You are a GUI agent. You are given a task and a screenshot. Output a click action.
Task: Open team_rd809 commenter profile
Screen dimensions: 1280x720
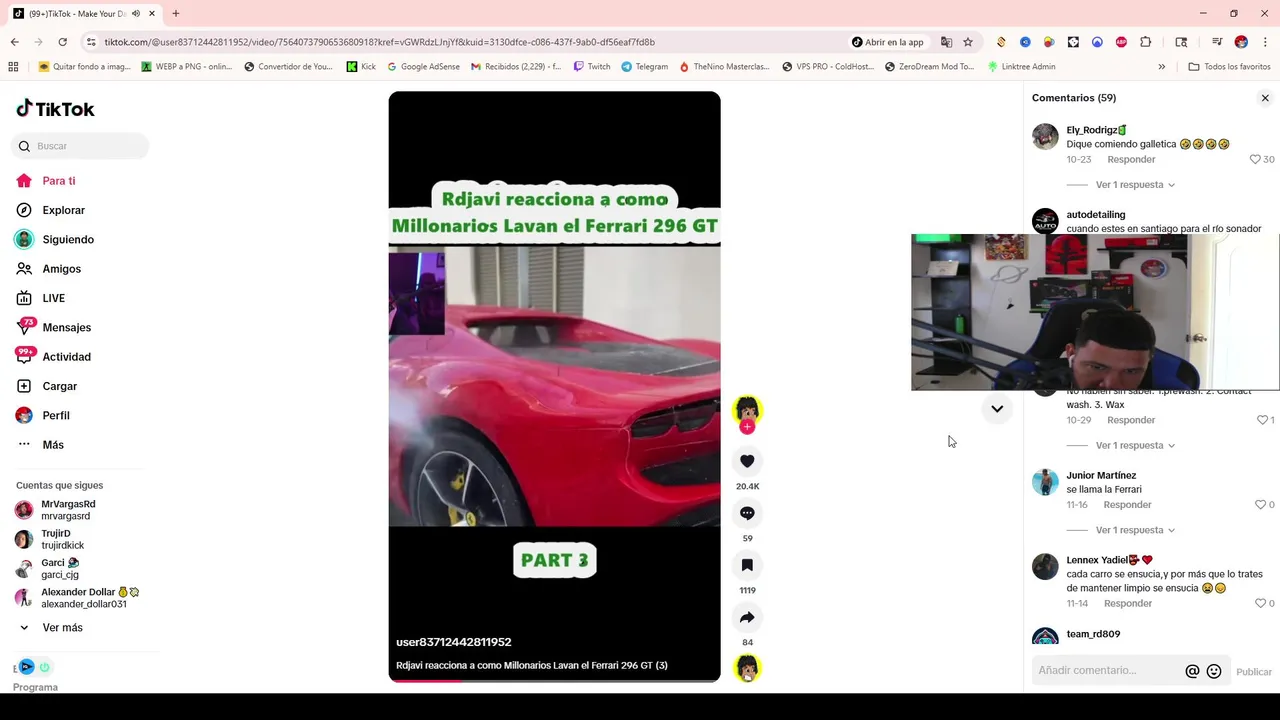pyautogui.click(x=1093, y=634)
